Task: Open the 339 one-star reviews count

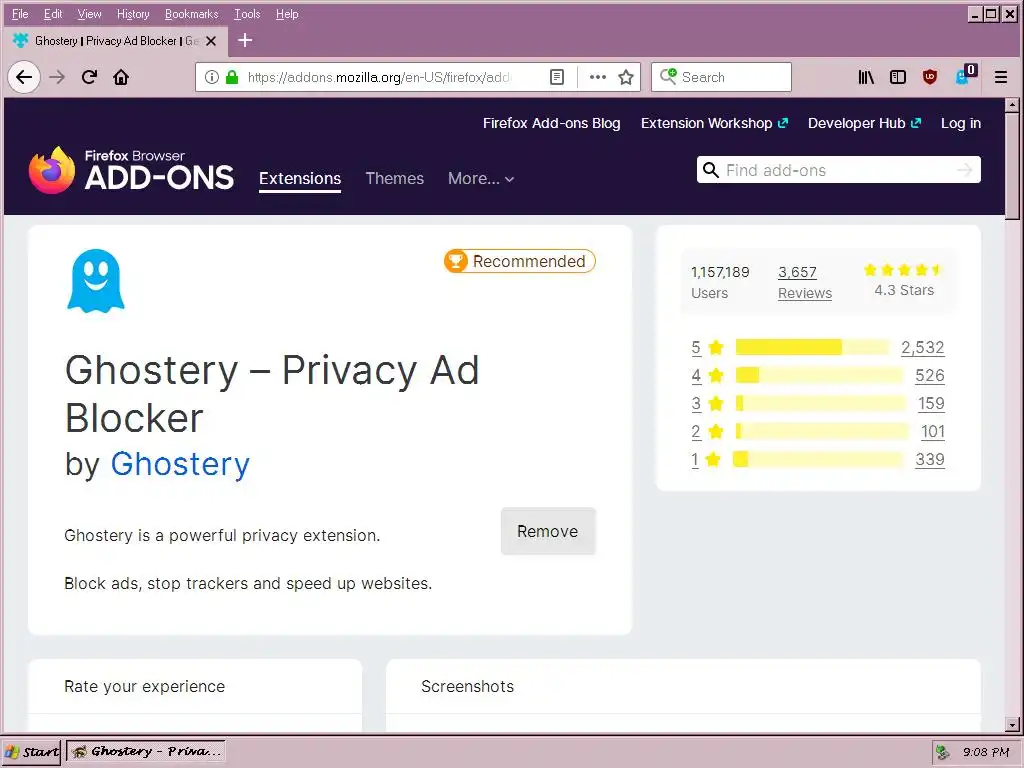Action: click(x=930, y=459)
